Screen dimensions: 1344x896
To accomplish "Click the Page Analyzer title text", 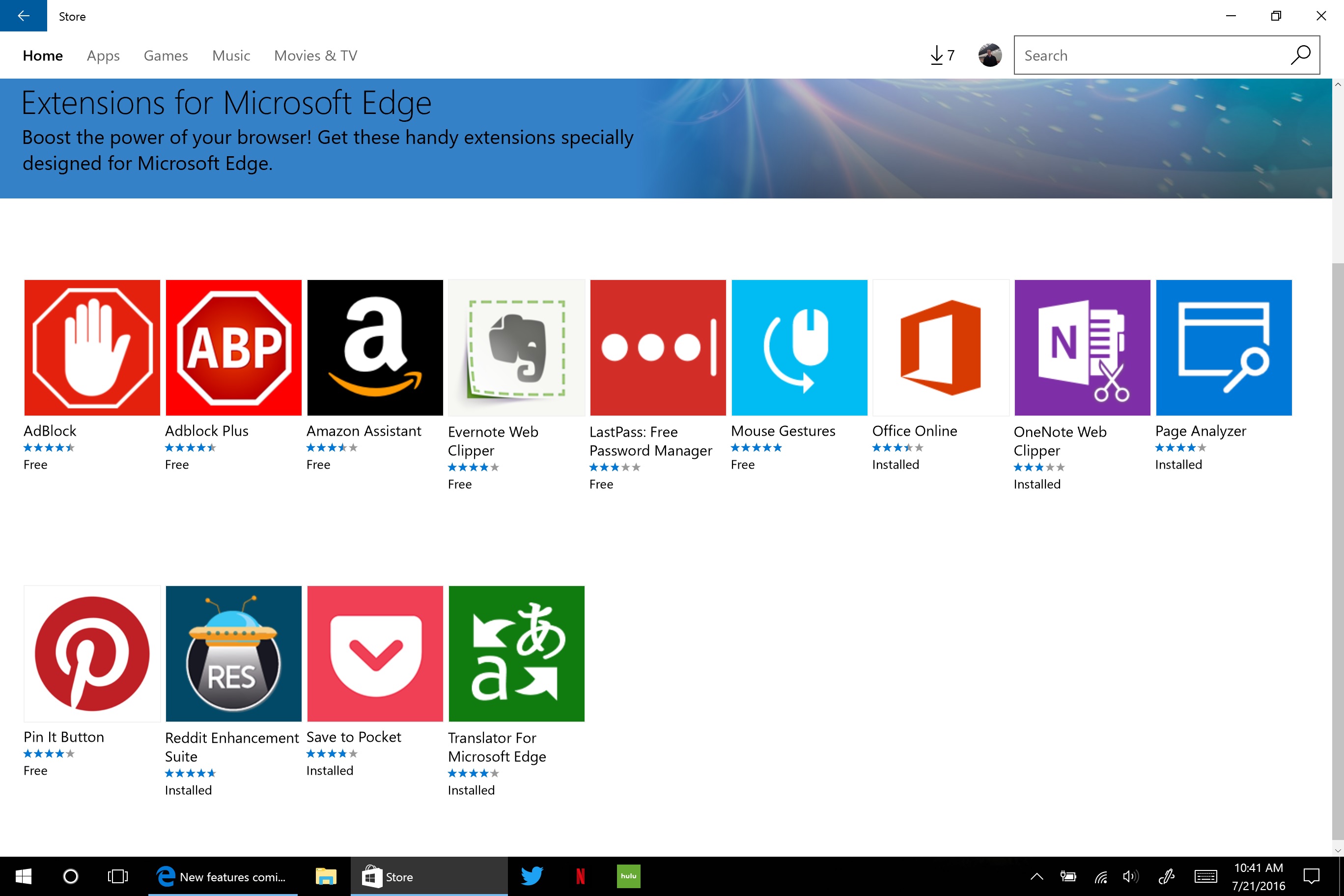I will coord(1201,431).
